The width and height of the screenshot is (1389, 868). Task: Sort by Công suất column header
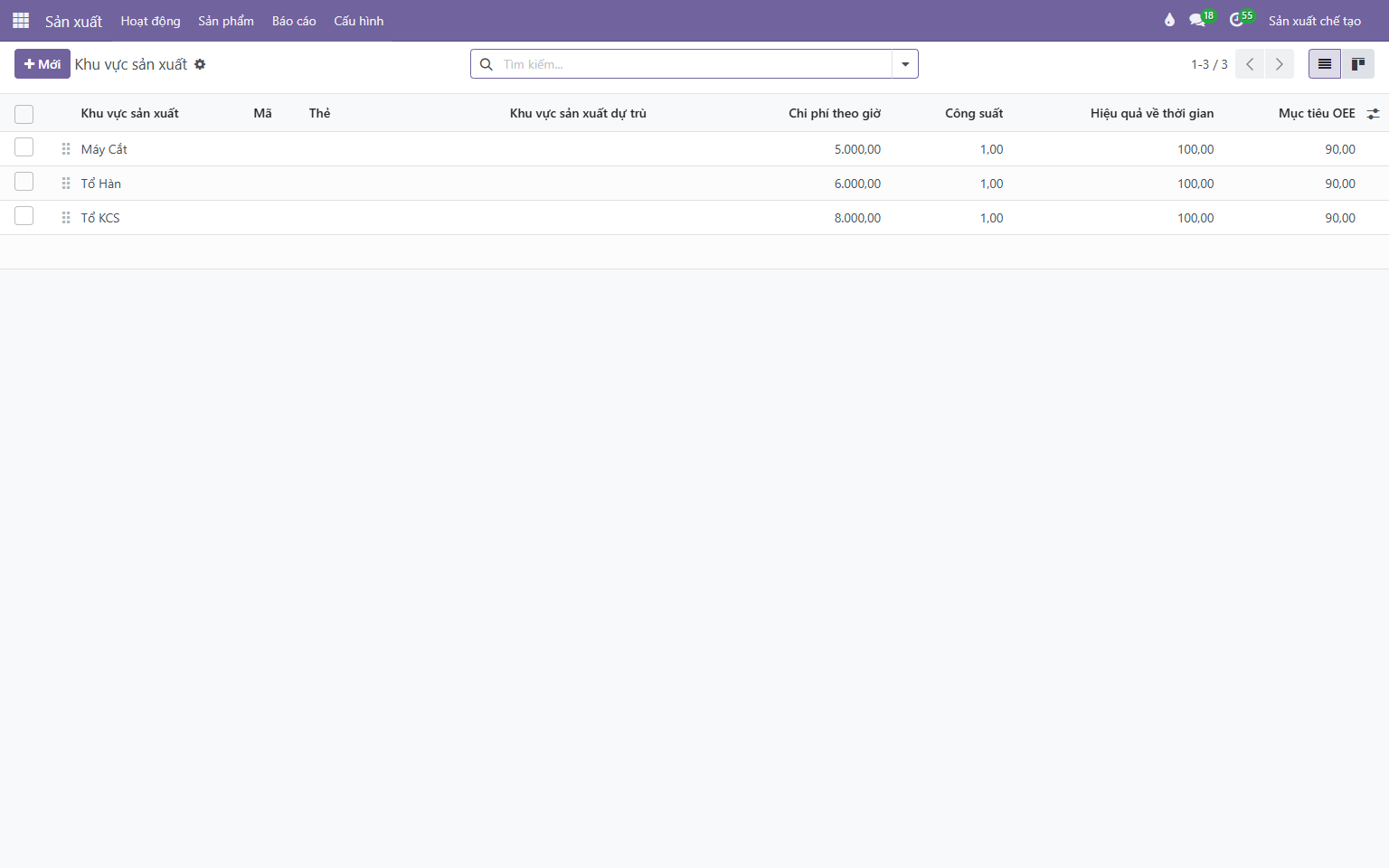click(974, 113)
